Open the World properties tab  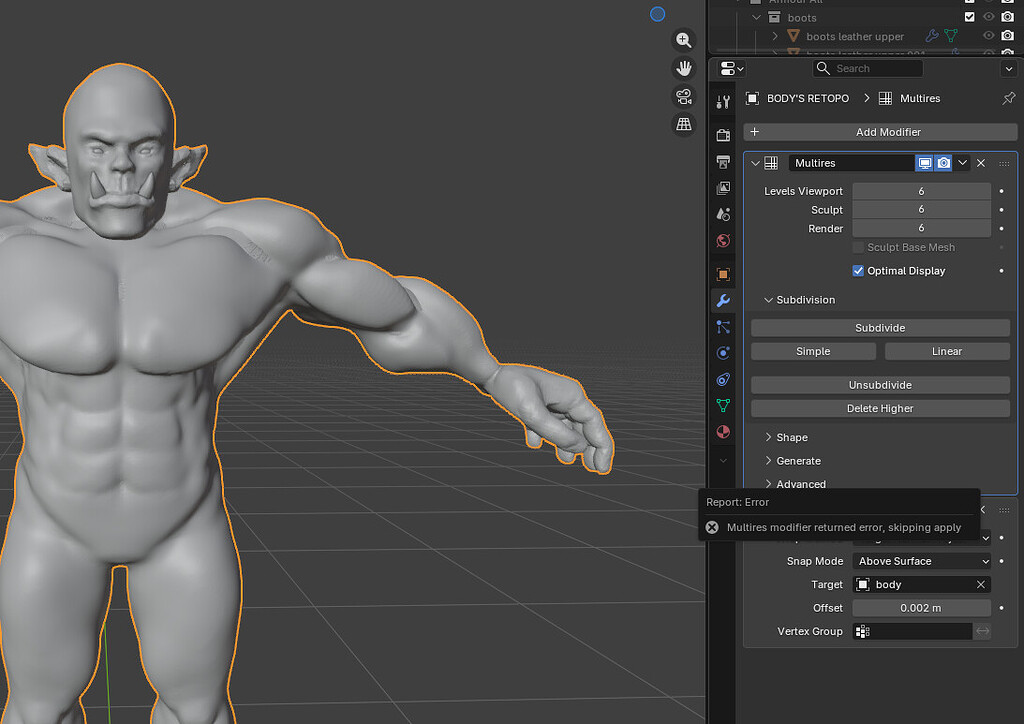click(x=723, y=241)
